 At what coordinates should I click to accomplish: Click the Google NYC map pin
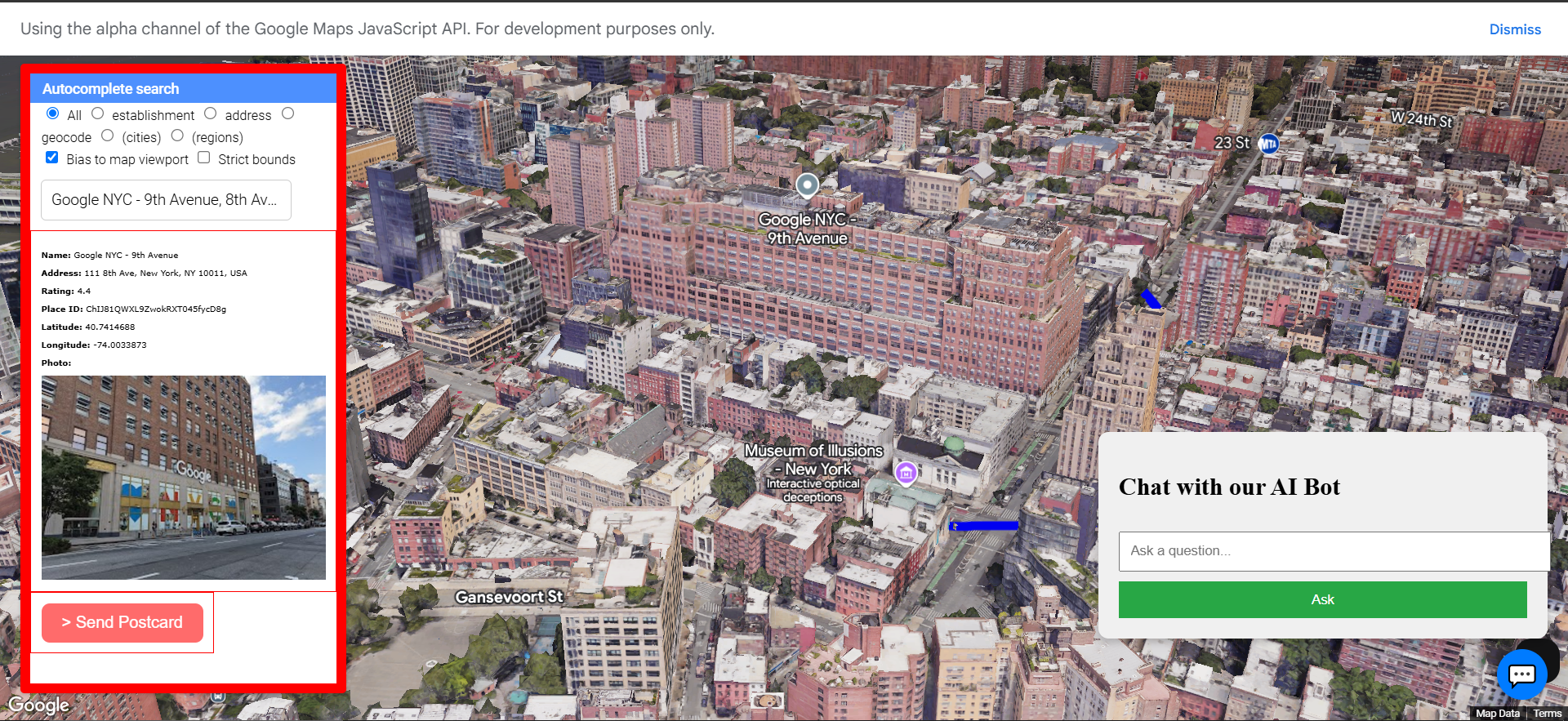807,186
